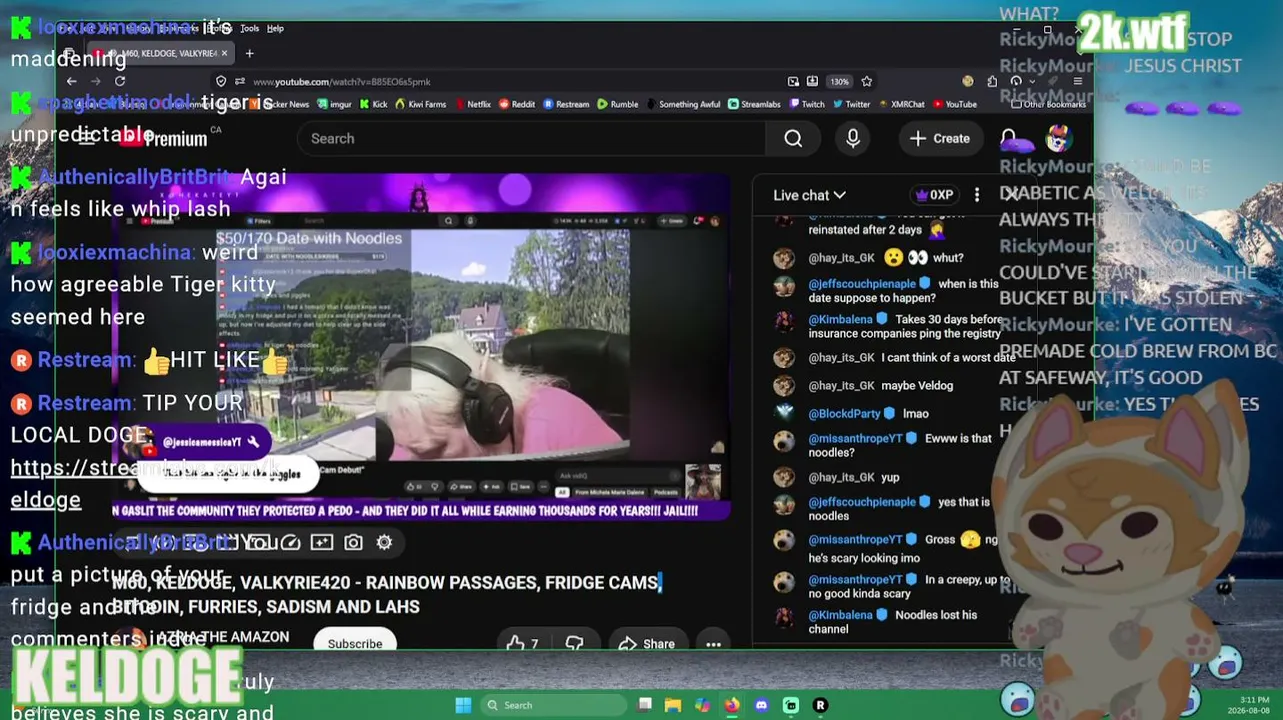
Task: Share the video
Action: coord(646,644)
